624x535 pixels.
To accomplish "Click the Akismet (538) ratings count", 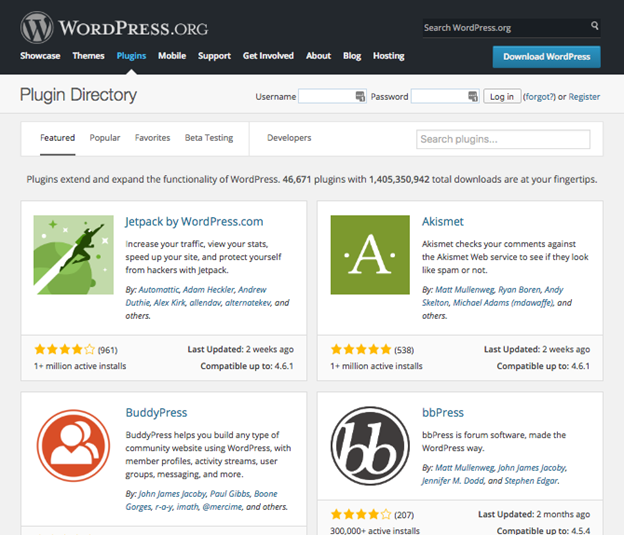I will [x=404, y=350].
